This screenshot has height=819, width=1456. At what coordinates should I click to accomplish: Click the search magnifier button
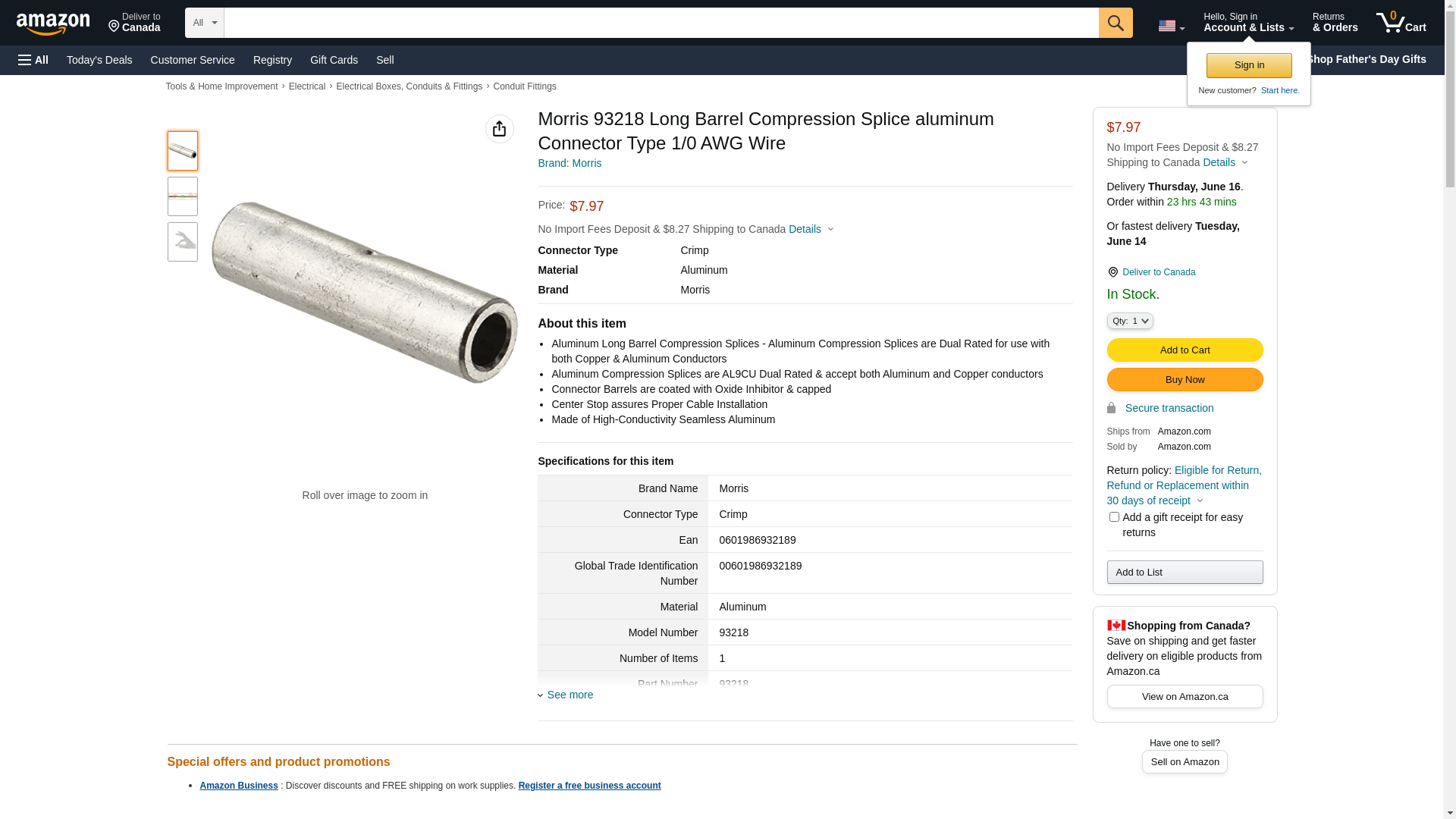pyautogui.click(x=1116, y=23)
